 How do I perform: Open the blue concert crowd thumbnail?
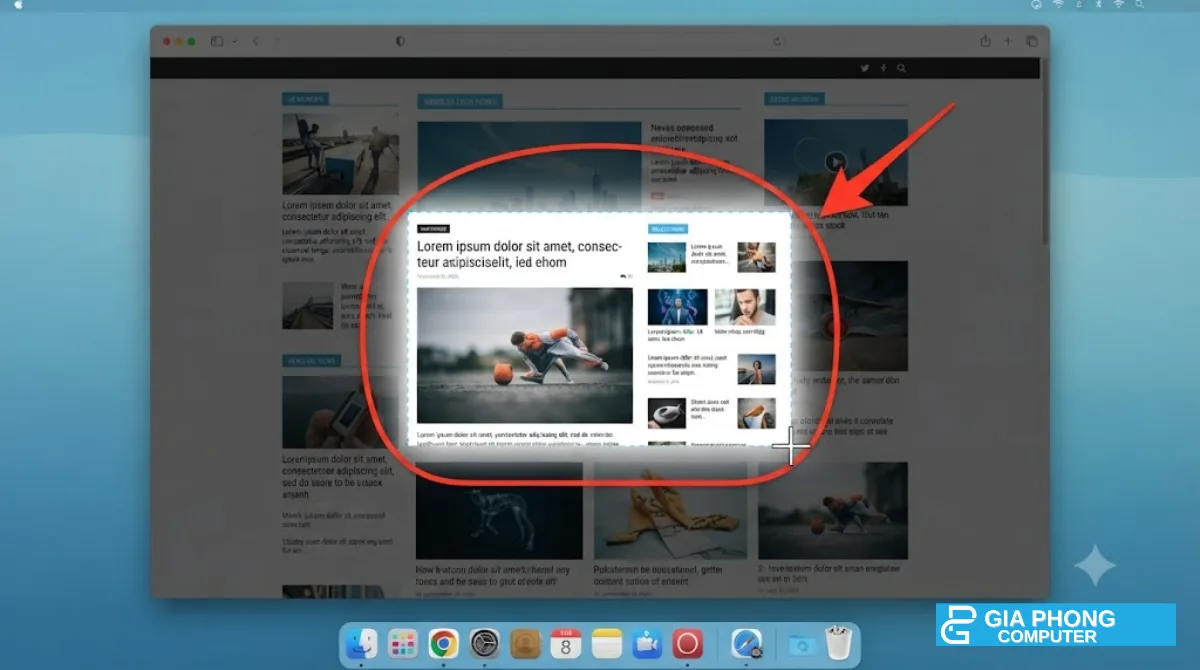click(x=677, y=307)
